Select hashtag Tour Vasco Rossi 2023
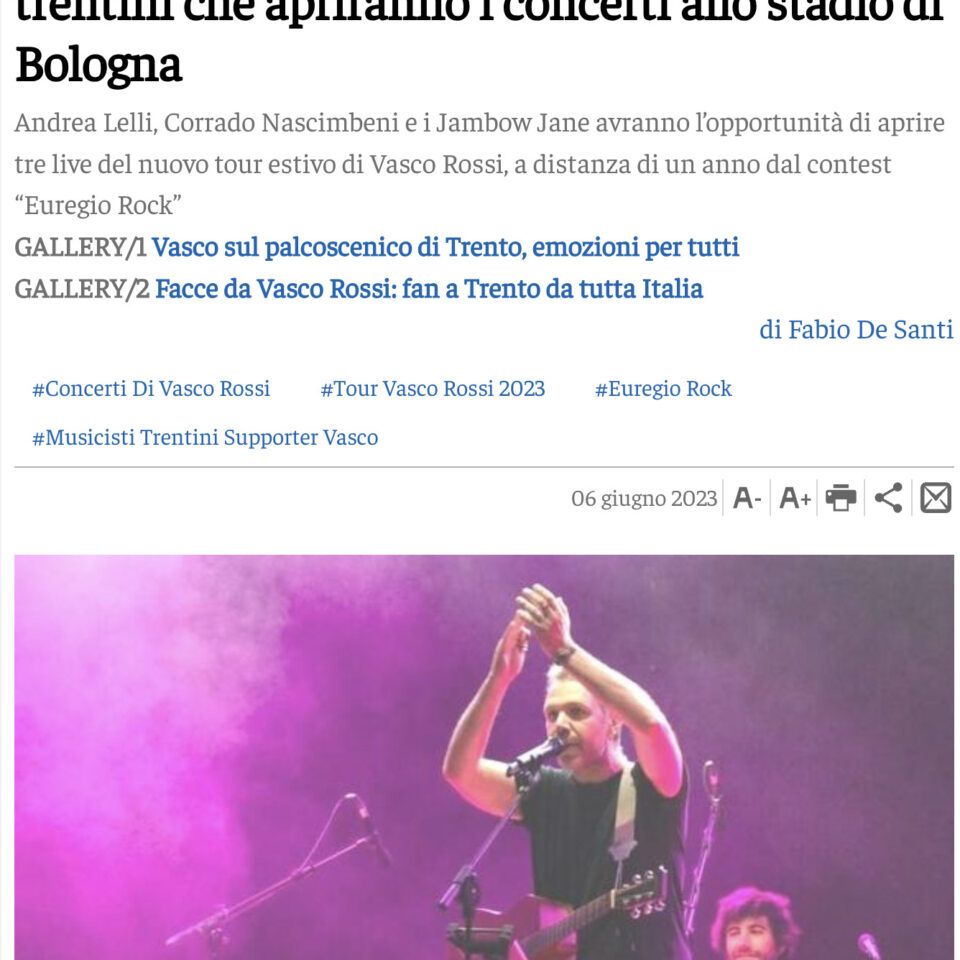 (x=432, y=389)
